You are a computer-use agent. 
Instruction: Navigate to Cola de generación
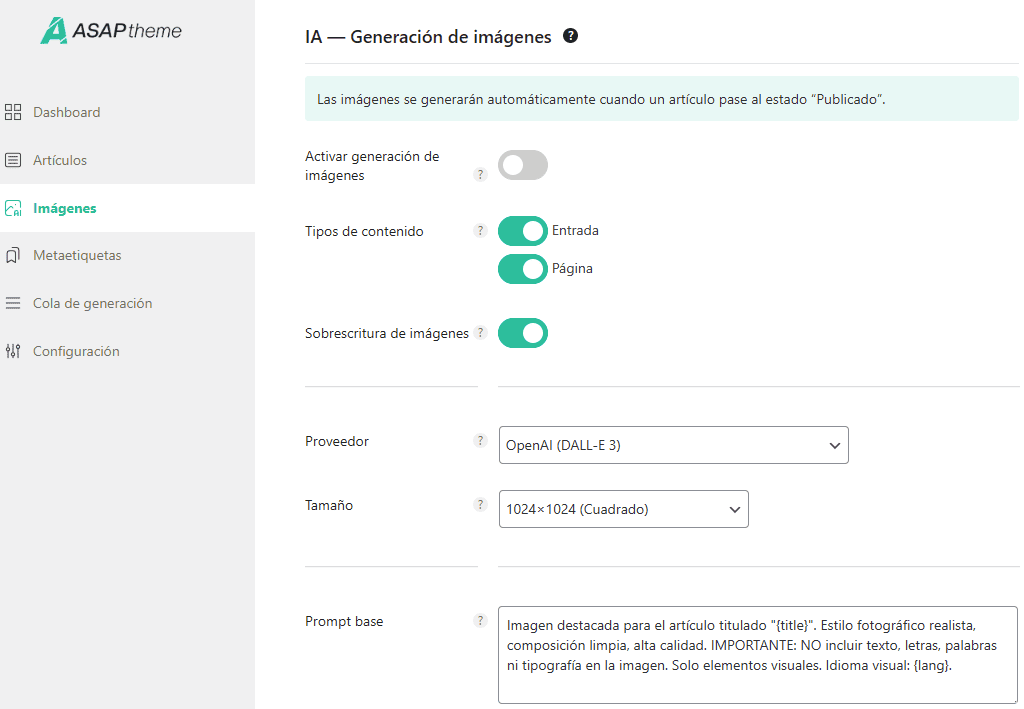tap(92, 303)
